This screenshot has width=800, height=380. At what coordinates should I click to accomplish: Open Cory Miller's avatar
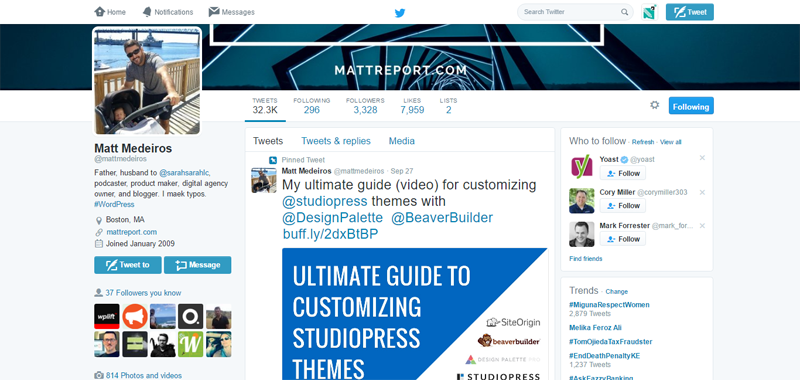[x=582, y=200]
